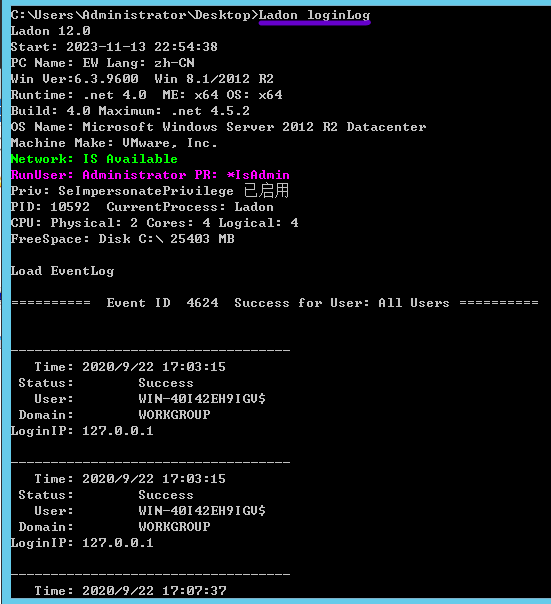Click 'Status: Success' in the second log entry

click(106, 495)
